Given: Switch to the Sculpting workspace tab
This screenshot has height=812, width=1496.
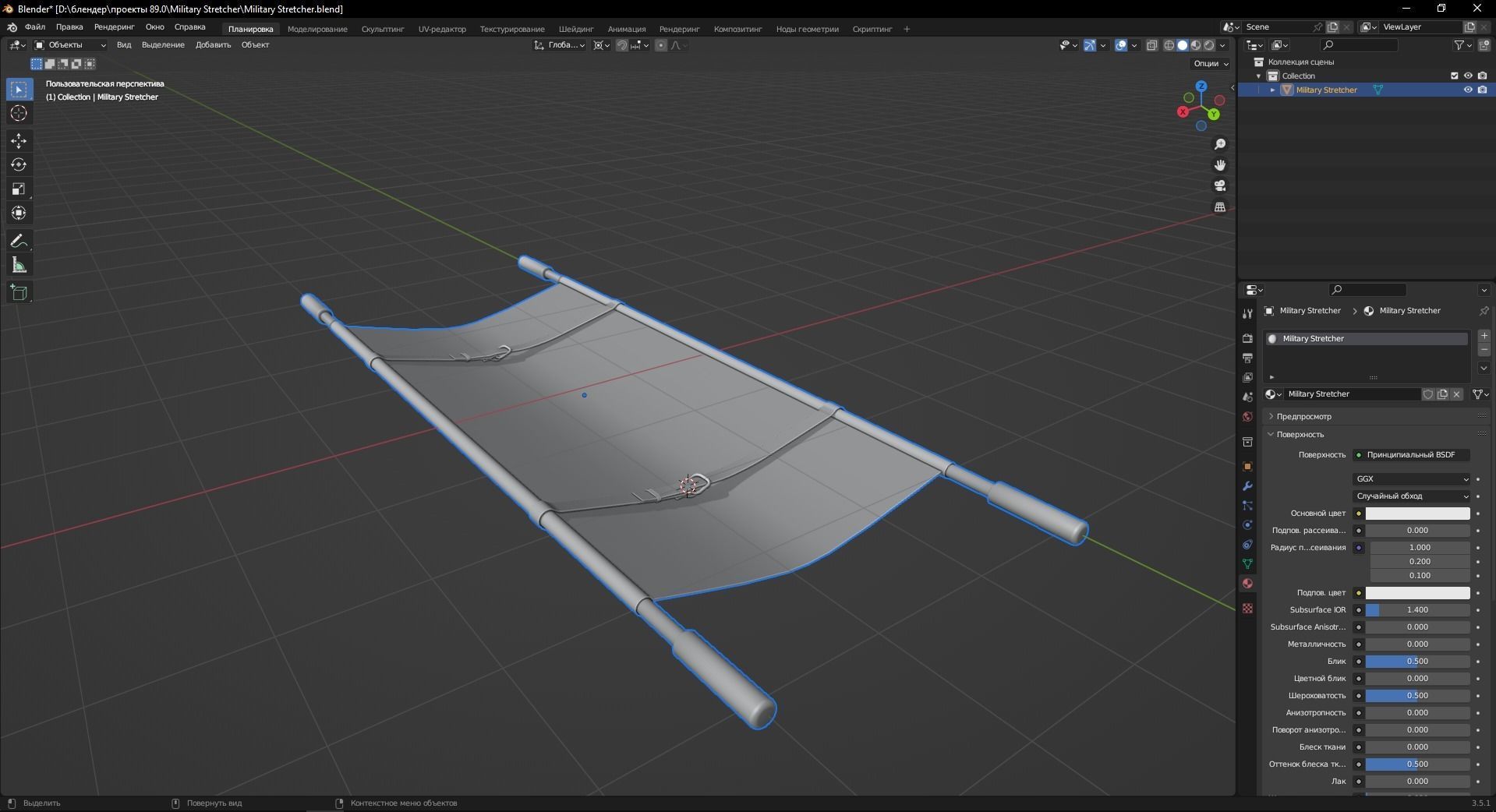Looking at the screenshot, I should click(x=383, y=29).
